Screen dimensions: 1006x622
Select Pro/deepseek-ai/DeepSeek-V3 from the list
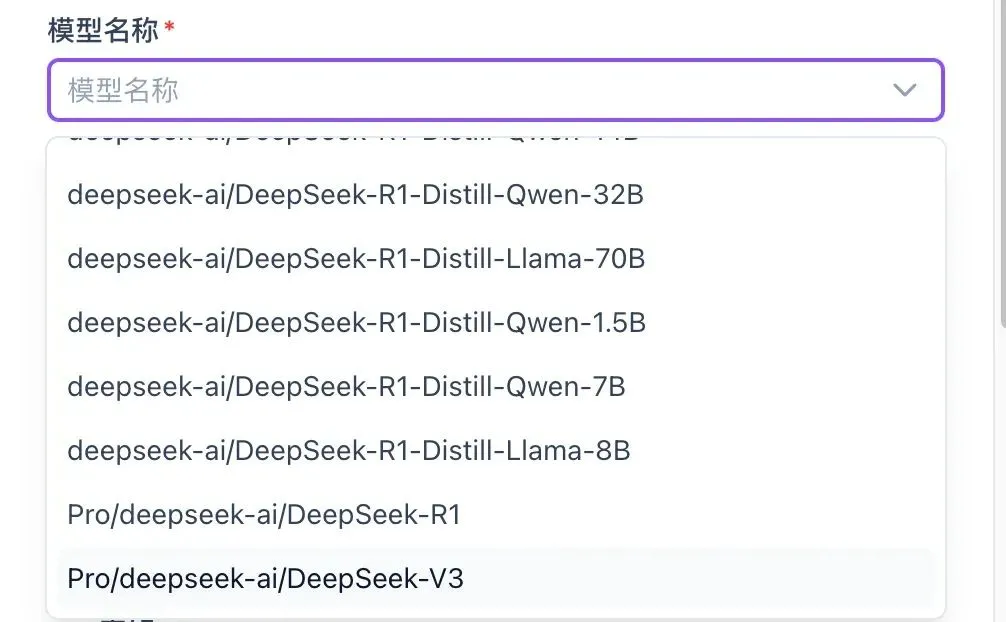264,578
